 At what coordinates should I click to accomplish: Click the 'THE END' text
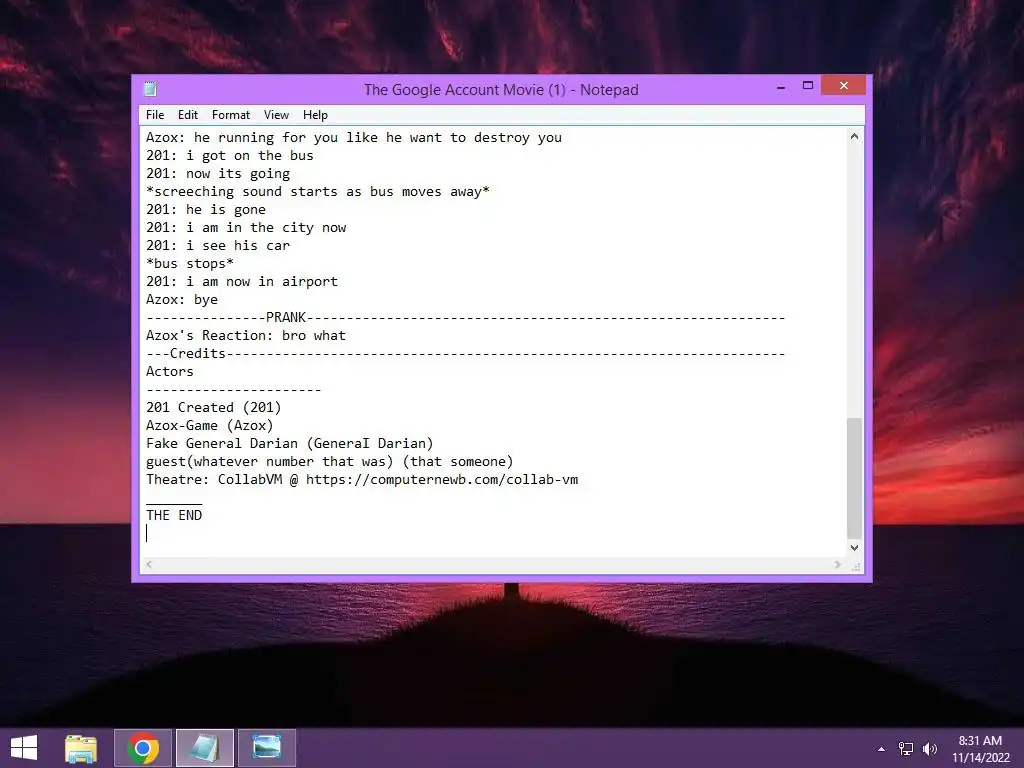click(x=174, y=515)
